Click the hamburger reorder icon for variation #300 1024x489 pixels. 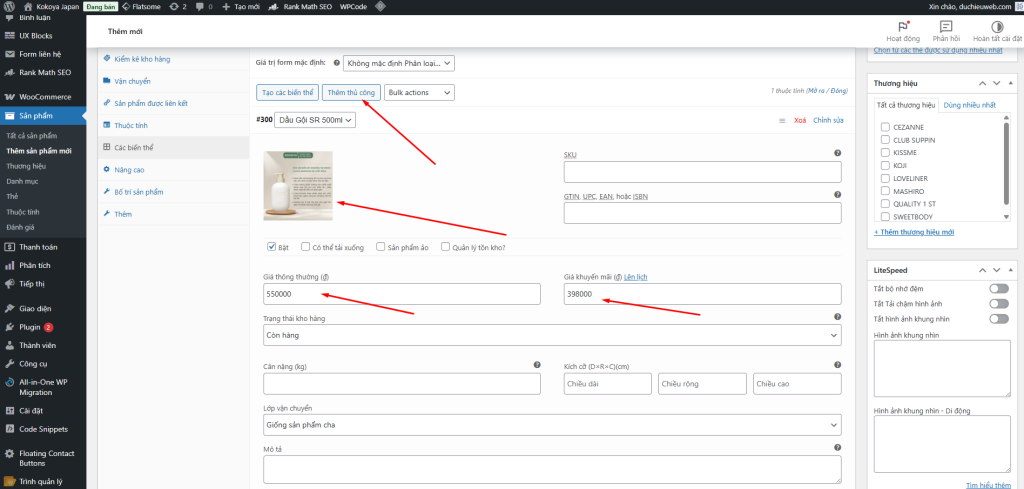pyautogui.click(x=781, y=120)
